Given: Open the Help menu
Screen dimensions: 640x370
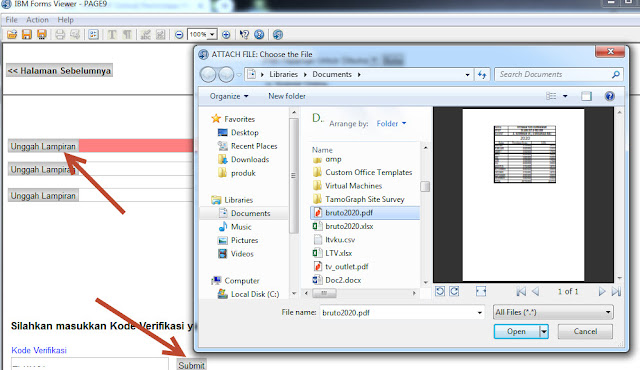Looking at the screenshot, I should pyautogui.click(x=65, y=20).
